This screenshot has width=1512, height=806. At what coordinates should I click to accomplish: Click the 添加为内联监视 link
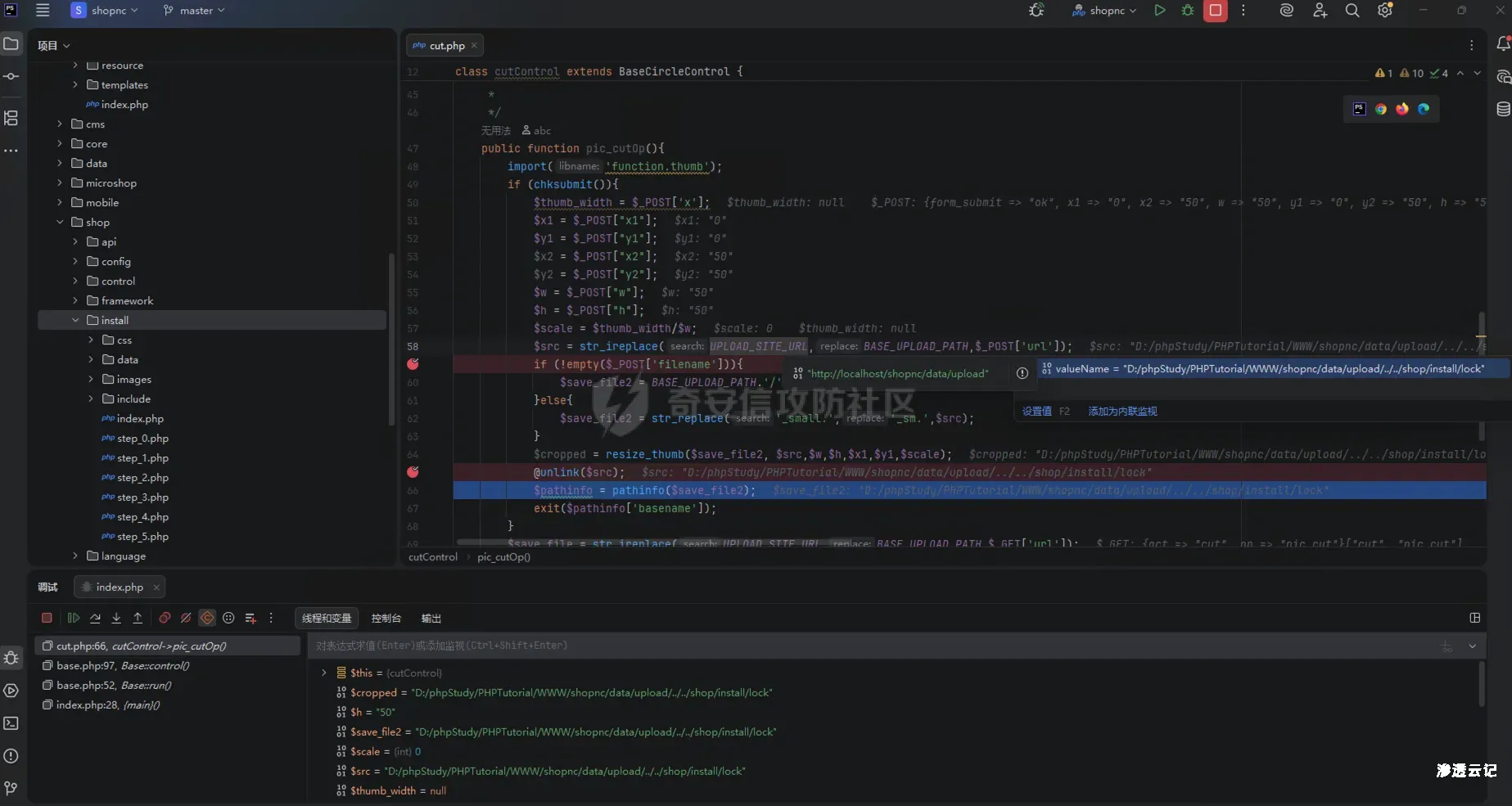pos(1122,412)
